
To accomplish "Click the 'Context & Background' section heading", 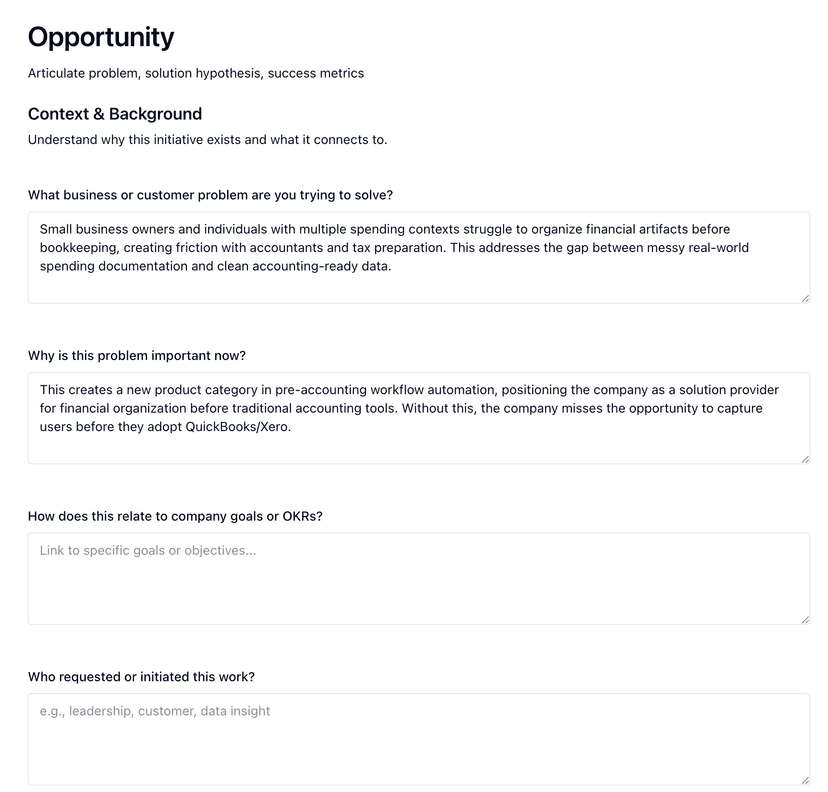I will coord(114,114).
